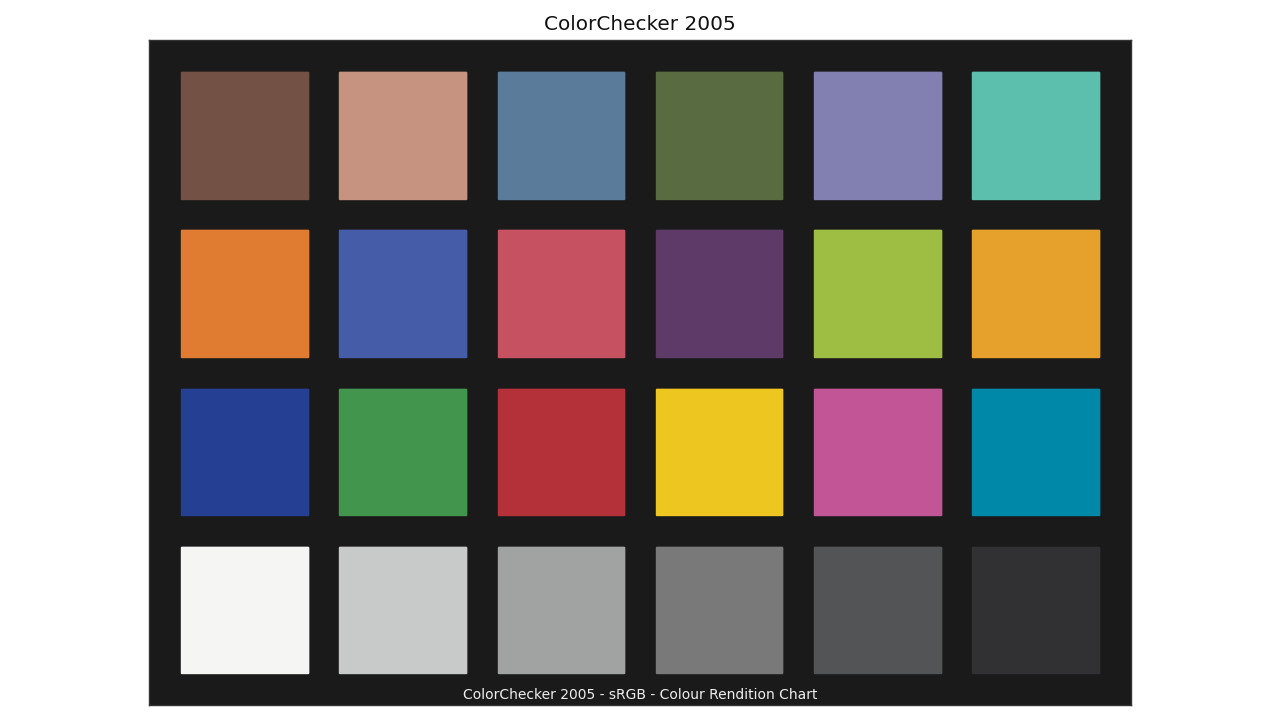
Task: Click the 'ColorChecker 2005' title text
Action: pyautogui.click(x=640, y=24)
